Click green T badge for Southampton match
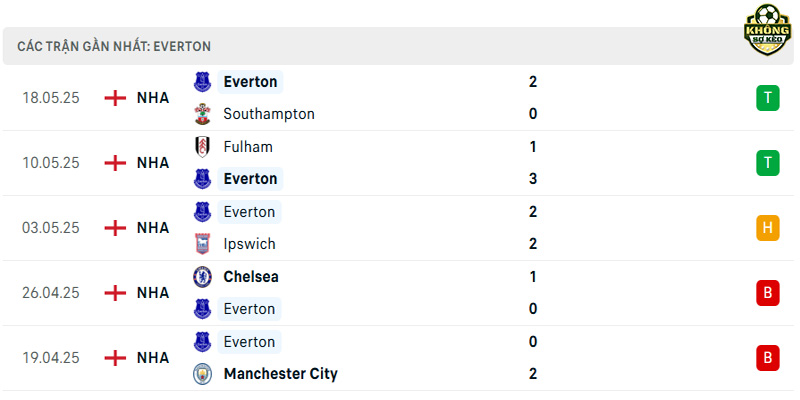 tap(767, 98)
